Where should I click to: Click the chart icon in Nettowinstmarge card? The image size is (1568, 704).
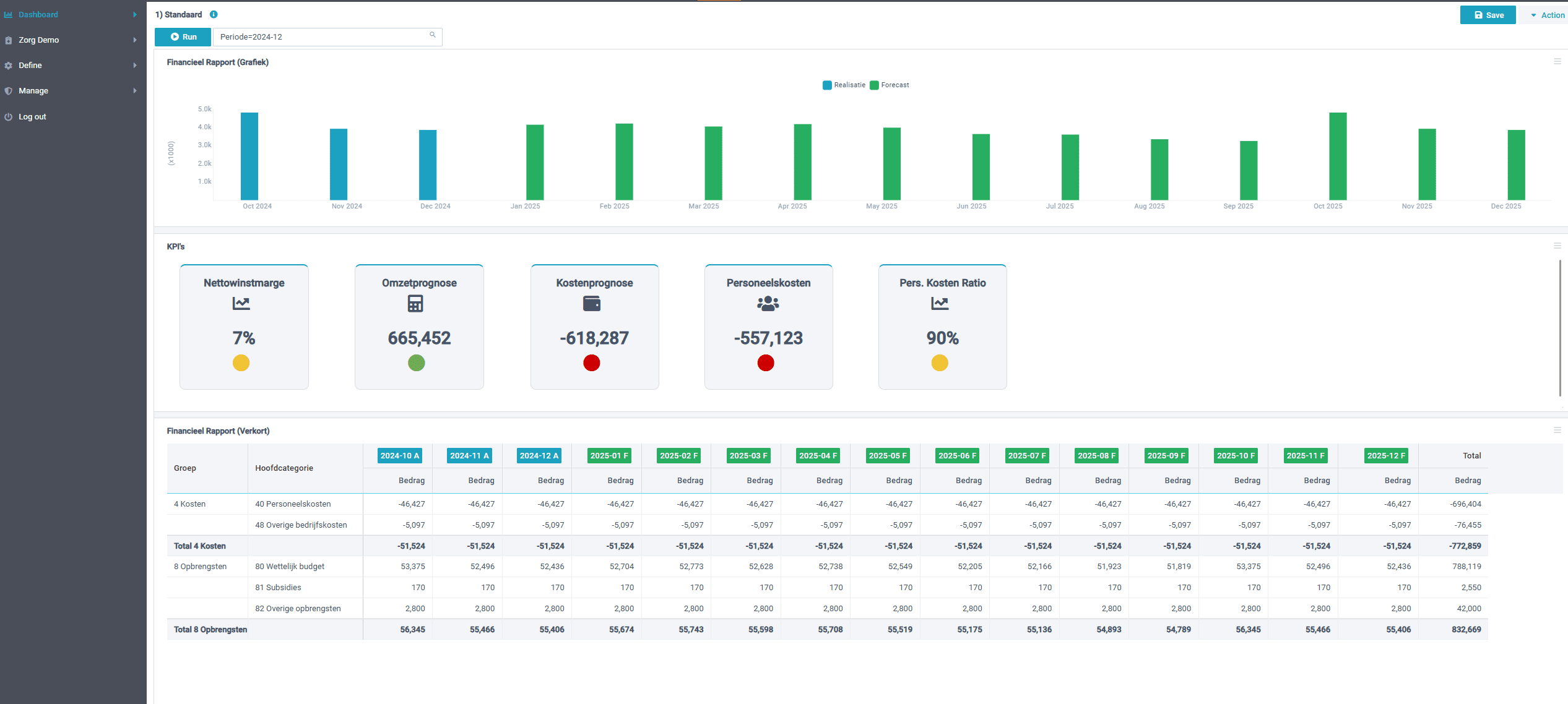click(x=241, y=303)
